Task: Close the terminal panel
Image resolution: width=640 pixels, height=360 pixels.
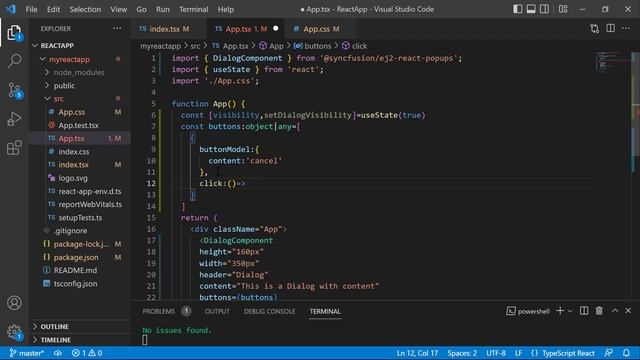Action: pyautogui.click(x=628, y=311)
